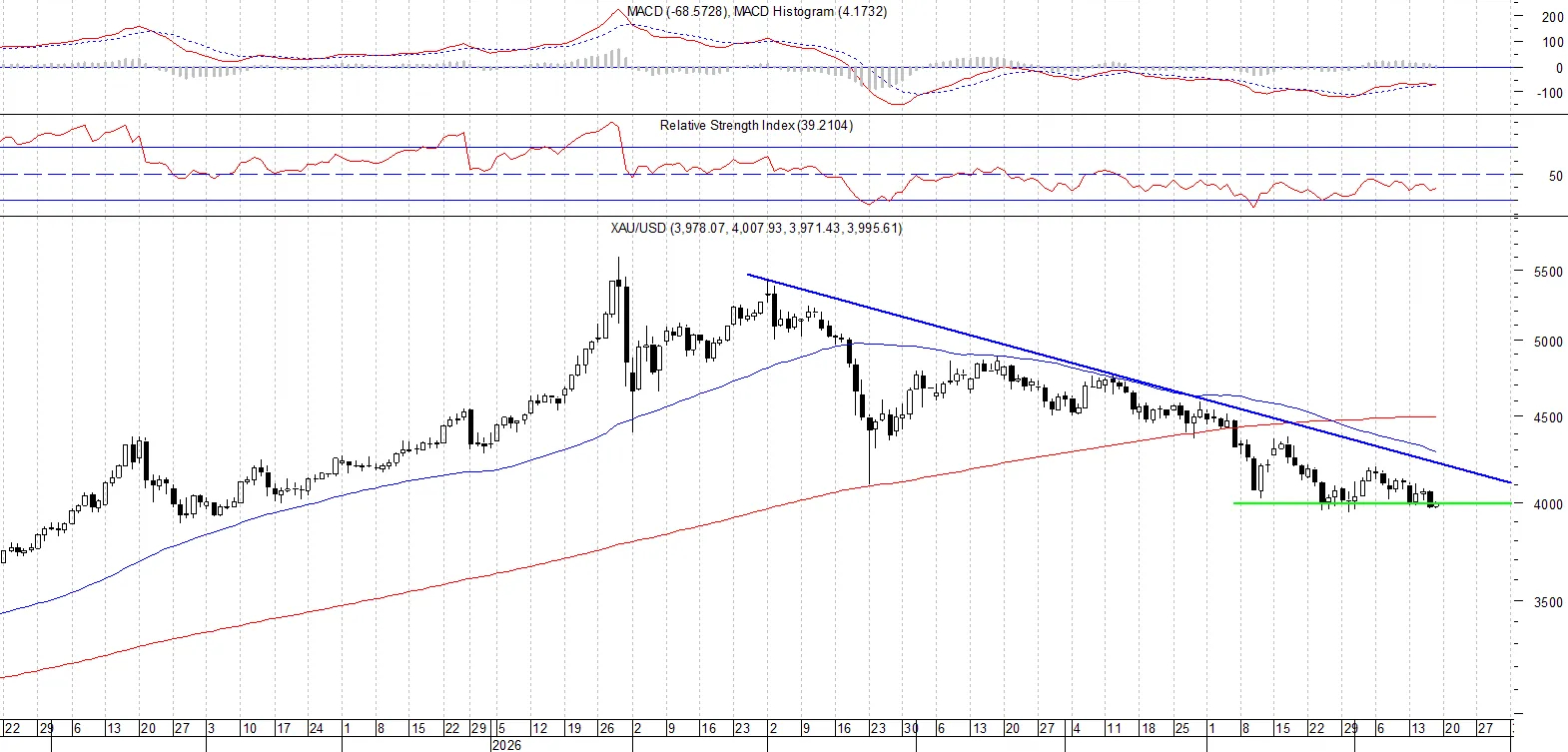Click the 5500 price axis label
1568x752 pixels.
coord(1548,272)
